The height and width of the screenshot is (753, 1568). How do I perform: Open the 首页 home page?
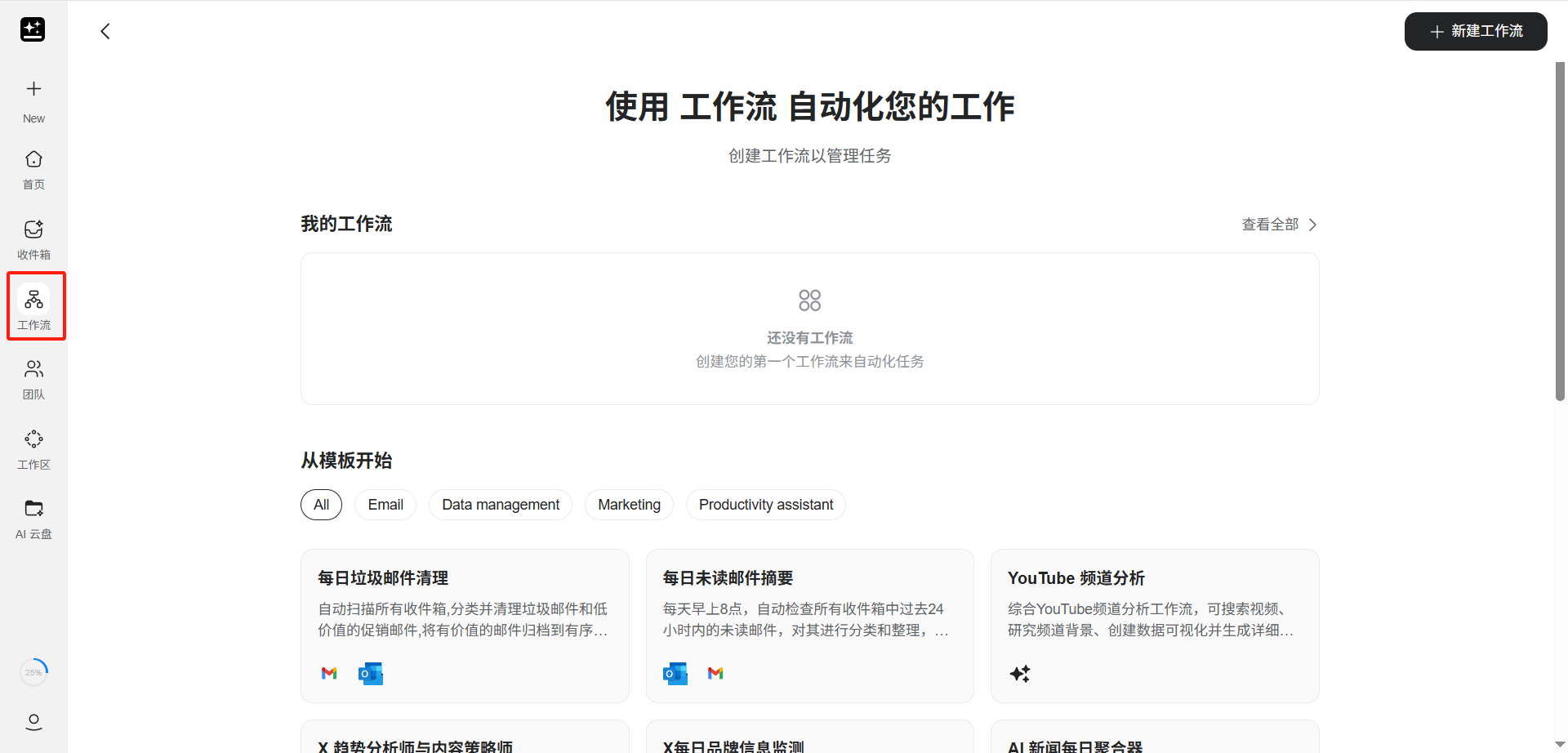(33, 169)
